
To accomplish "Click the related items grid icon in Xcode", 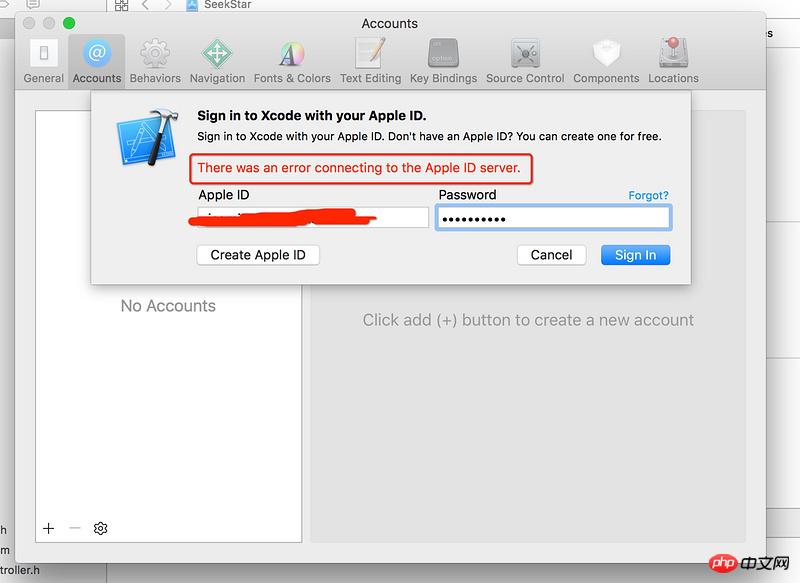I will point(121,5).
